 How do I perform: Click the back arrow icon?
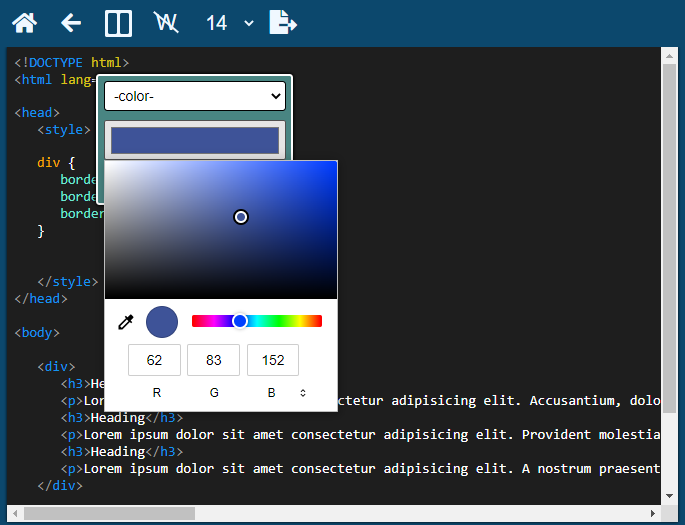pos(71,23)
